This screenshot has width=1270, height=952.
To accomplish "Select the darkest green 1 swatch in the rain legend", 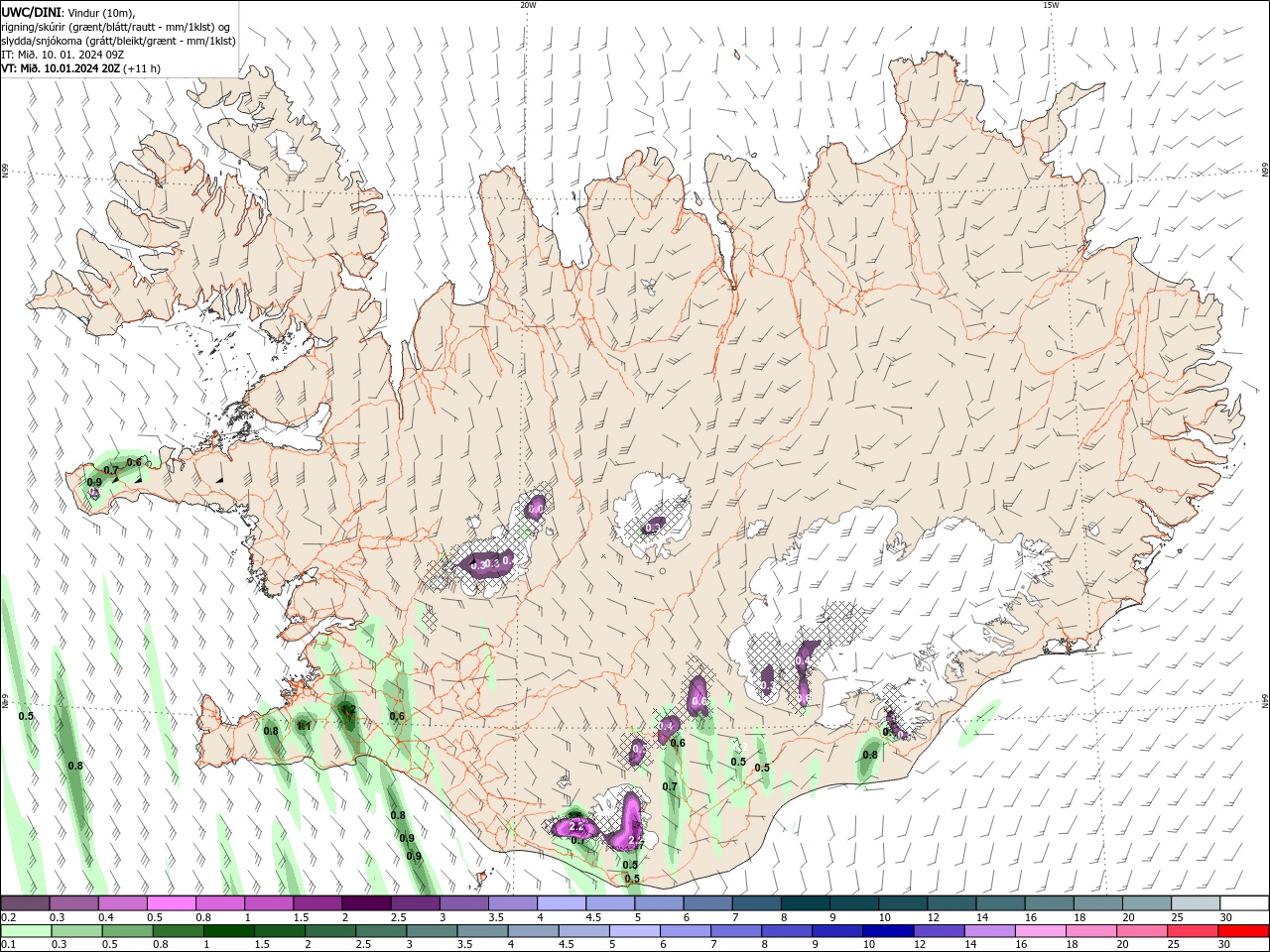I will click(x=229, y=930).
